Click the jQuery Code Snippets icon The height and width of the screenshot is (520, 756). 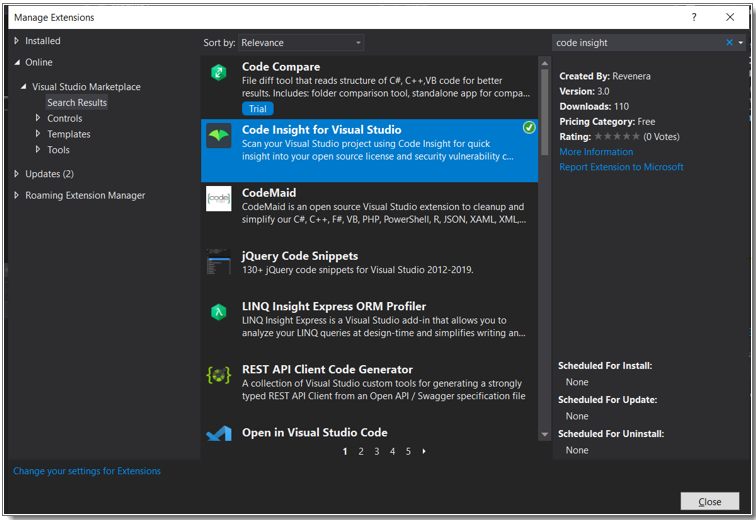click(x=219, y=262)
